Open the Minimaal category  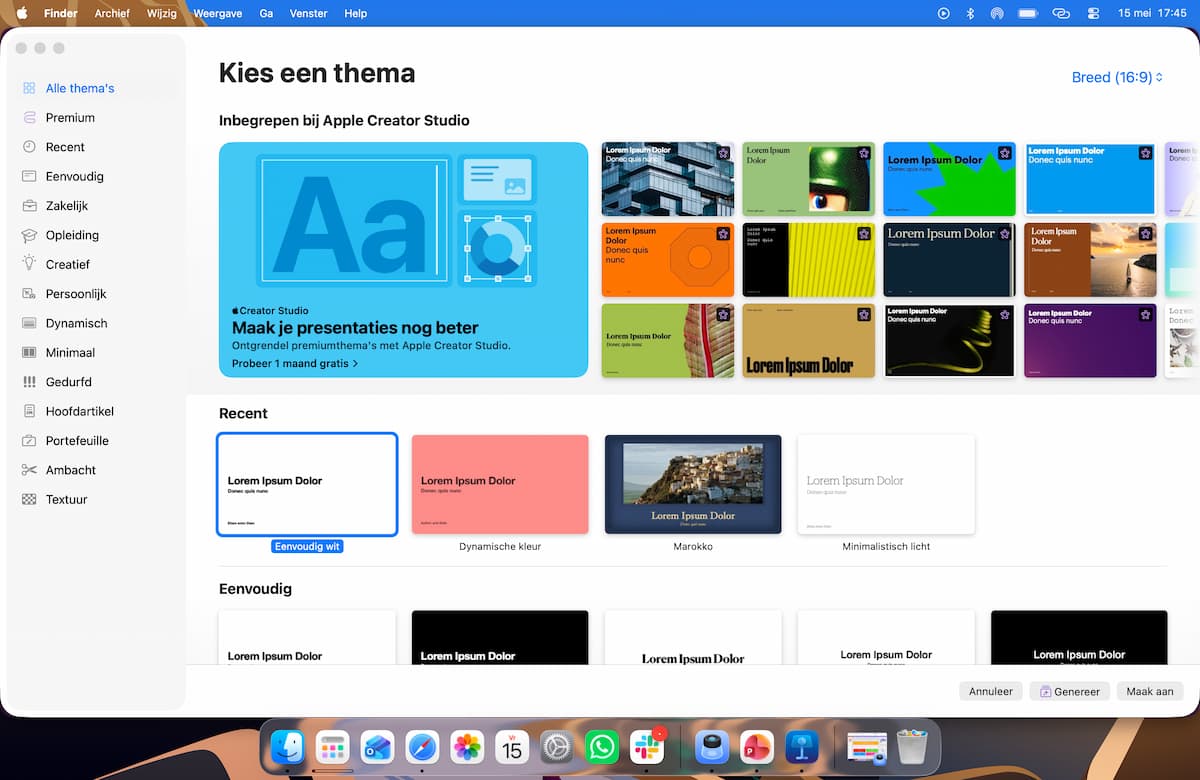[x=69, y=352]
